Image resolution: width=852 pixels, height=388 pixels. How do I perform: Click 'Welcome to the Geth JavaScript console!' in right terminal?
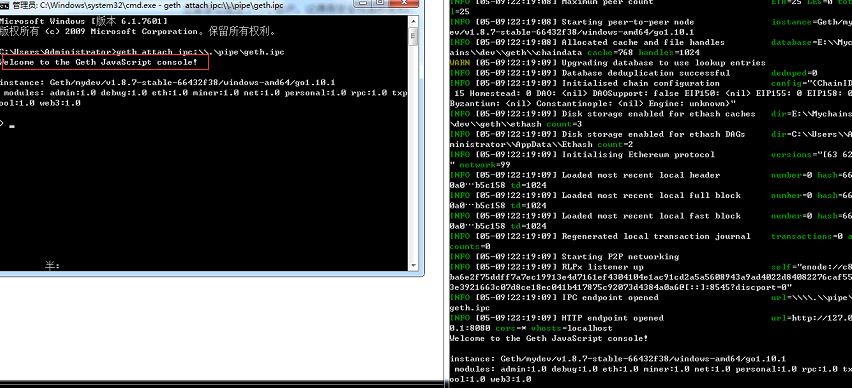tap(549, 338)
